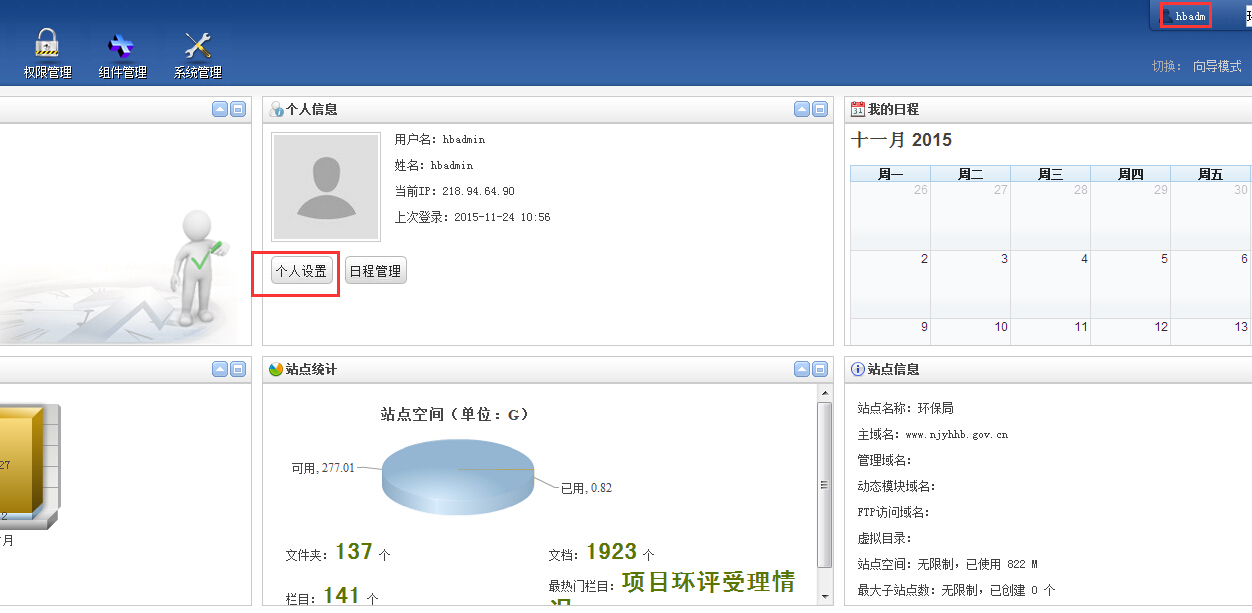Viewport: 1252px width, 613px height.
Task: Click the 站点统计 scrollbar down arrow
Action: click(824, 597)
